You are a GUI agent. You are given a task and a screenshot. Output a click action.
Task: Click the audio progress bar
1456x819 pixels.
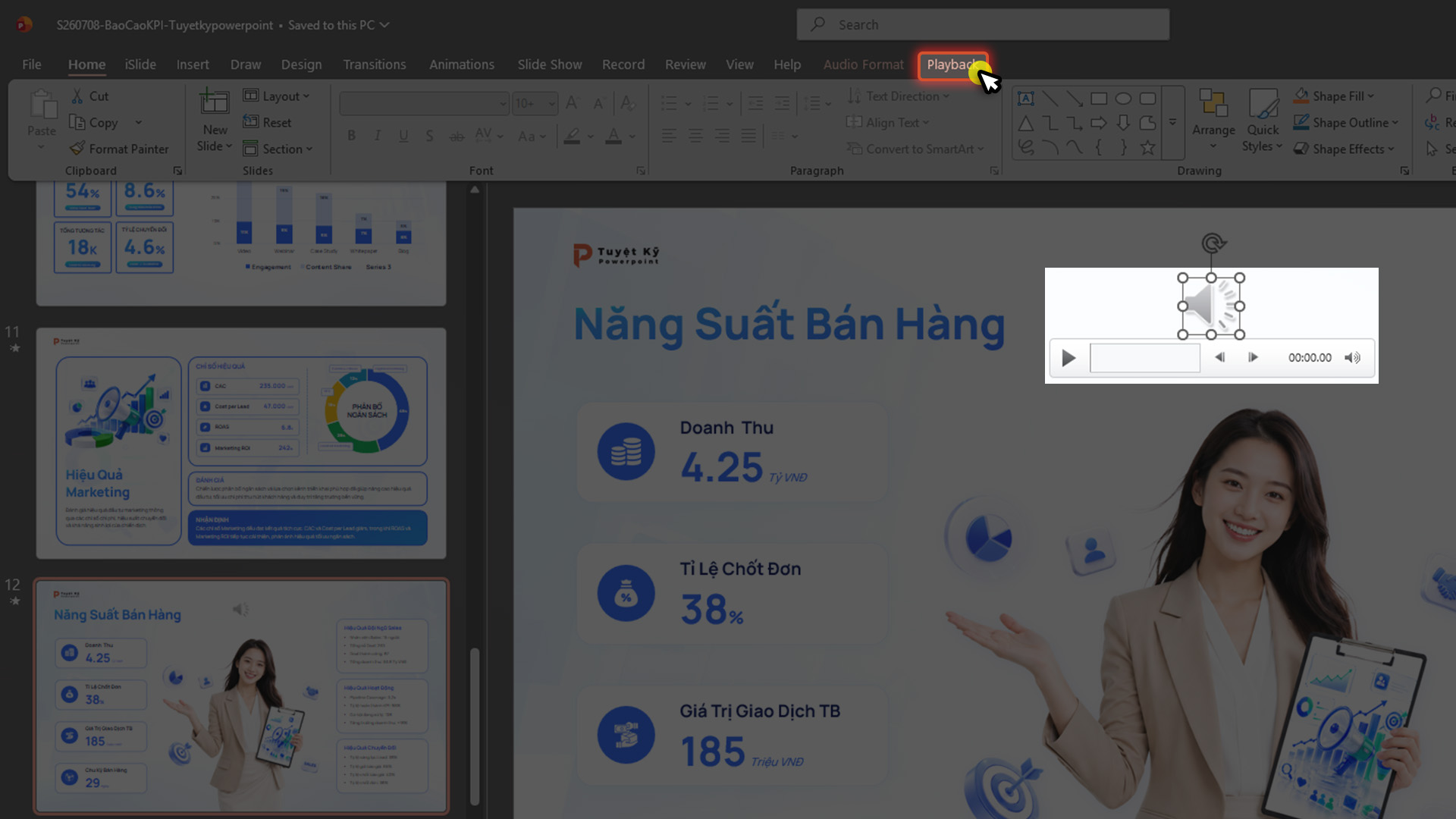pyautogui.click(x=1145, y=358)
